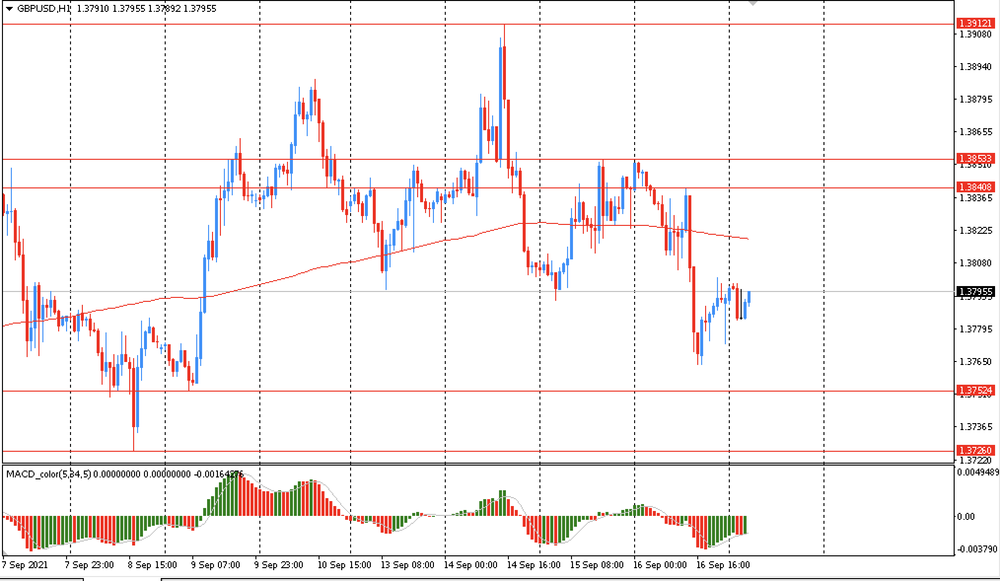Click the 1.37795 value on price scale
Screen dimensions: 1000x581
(976, 329)
